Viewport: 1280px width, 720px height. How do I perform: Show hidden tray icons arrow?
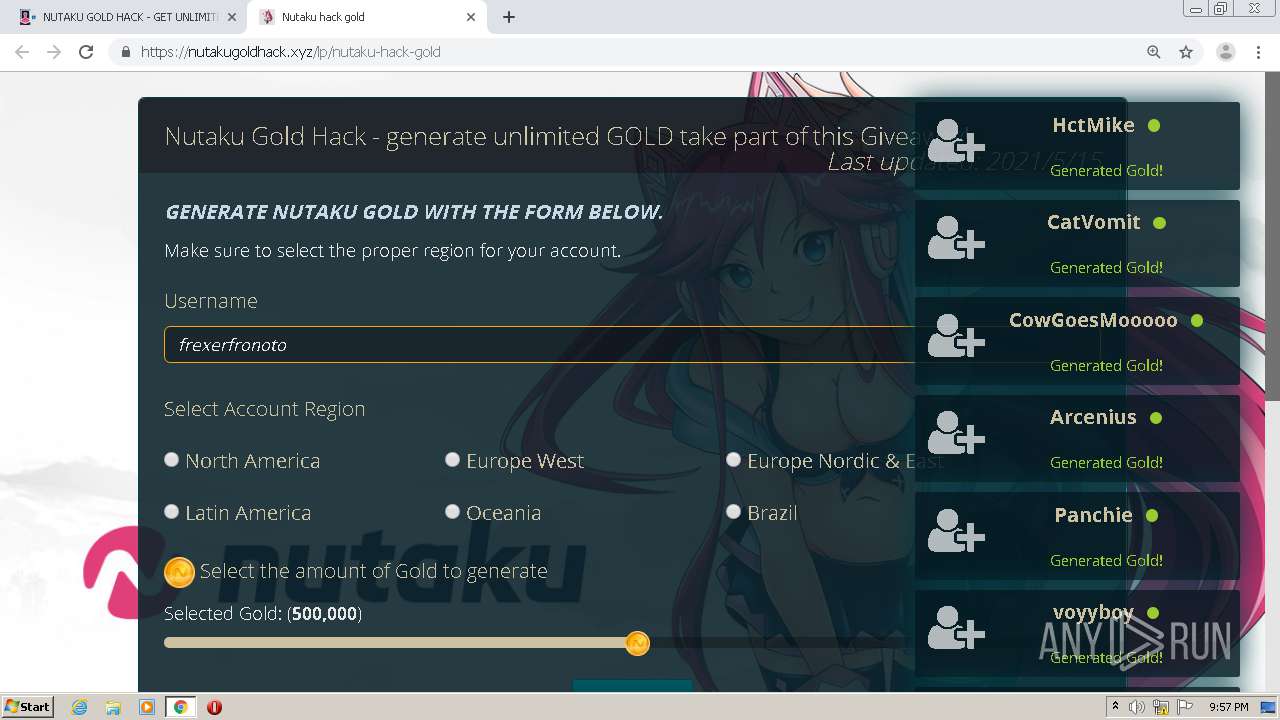tap(1116, 707)
